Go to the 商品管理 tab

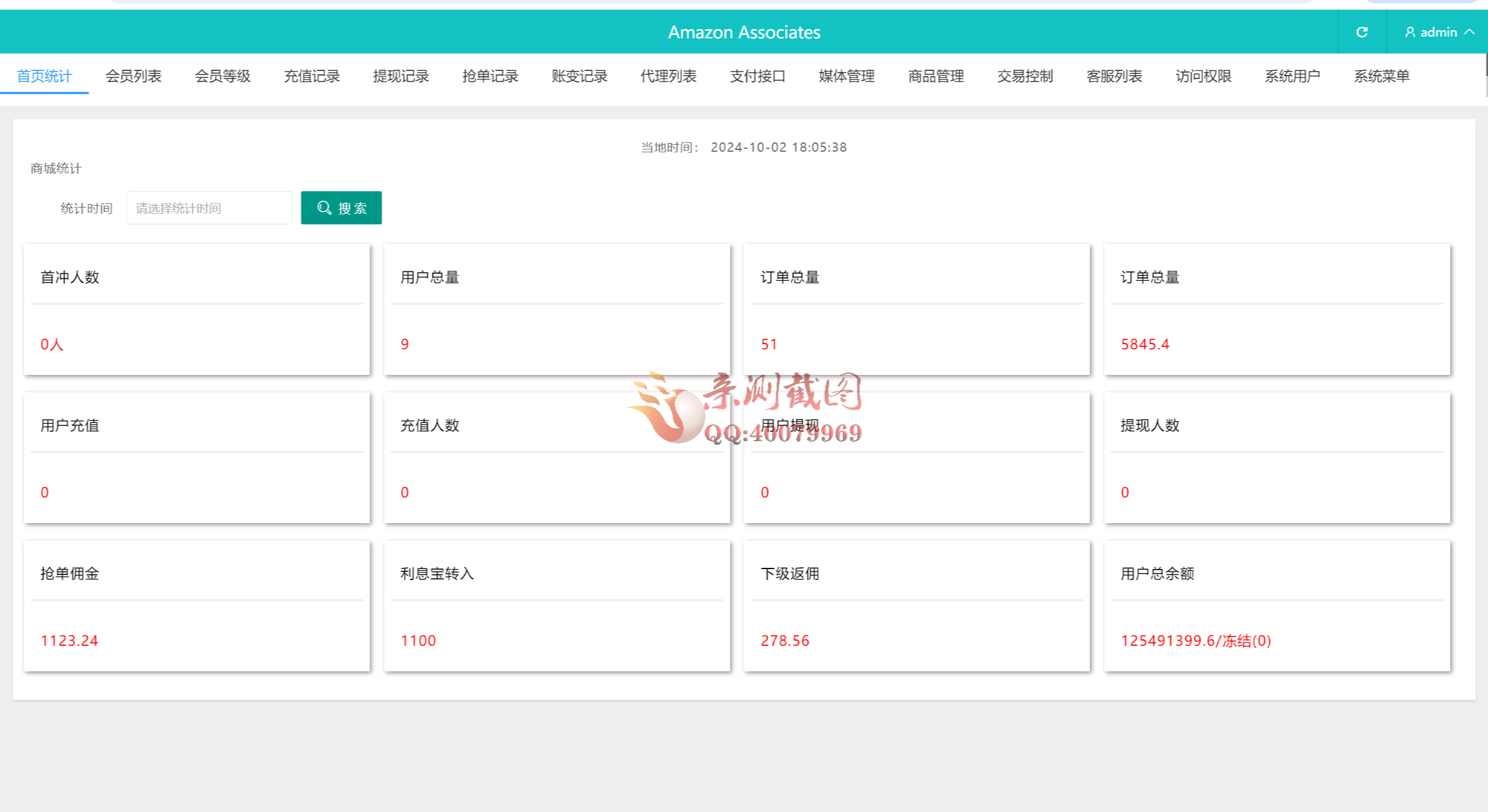(936, 76)
